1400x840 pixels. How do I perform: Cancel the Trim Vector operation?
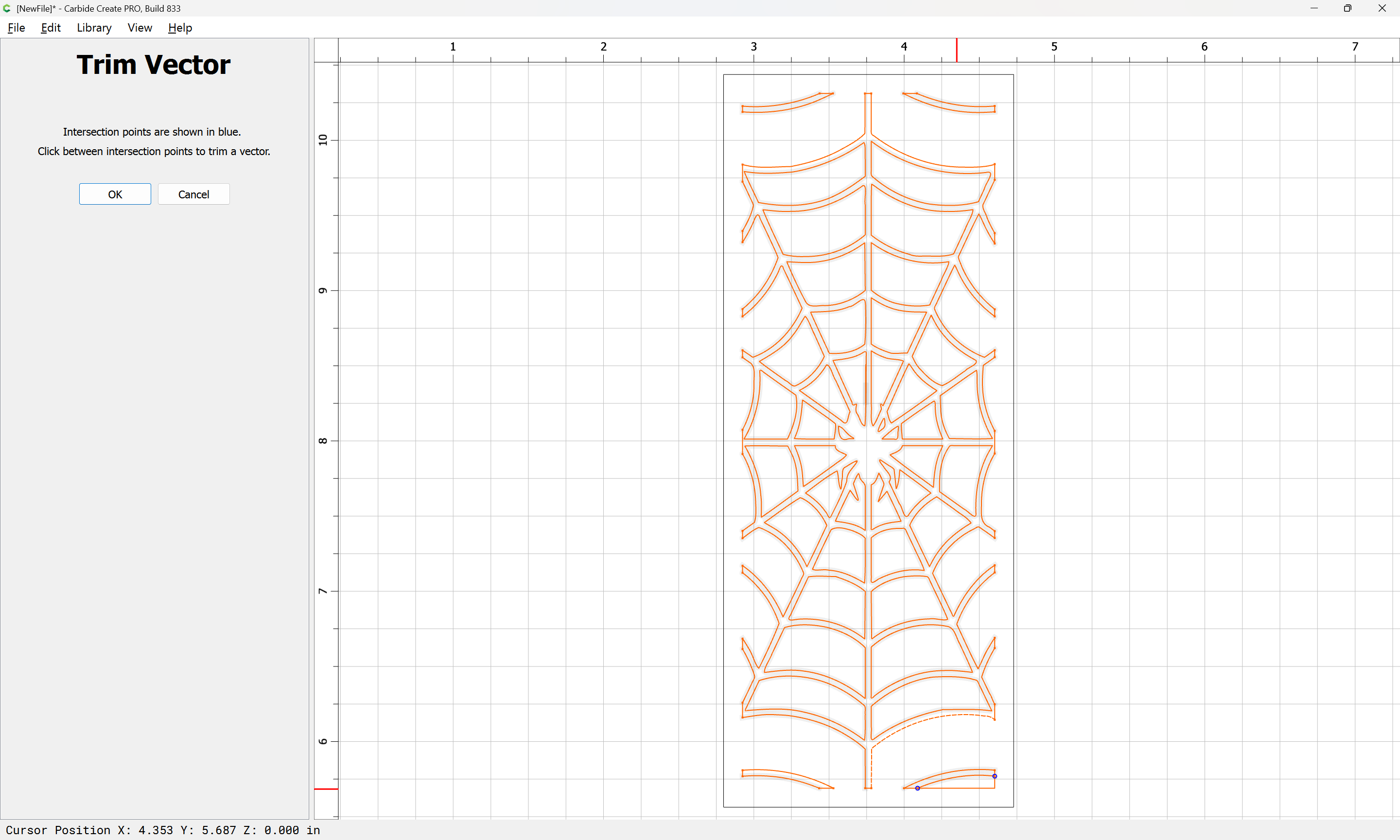point(193,194)
